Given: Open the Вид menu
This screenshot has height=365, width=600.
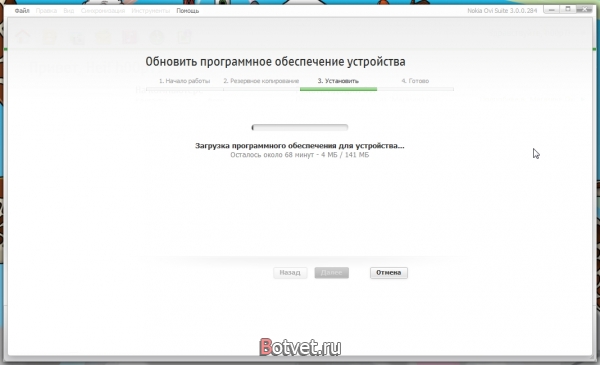Looking at the screenshot, I should (x=69, y=11).
